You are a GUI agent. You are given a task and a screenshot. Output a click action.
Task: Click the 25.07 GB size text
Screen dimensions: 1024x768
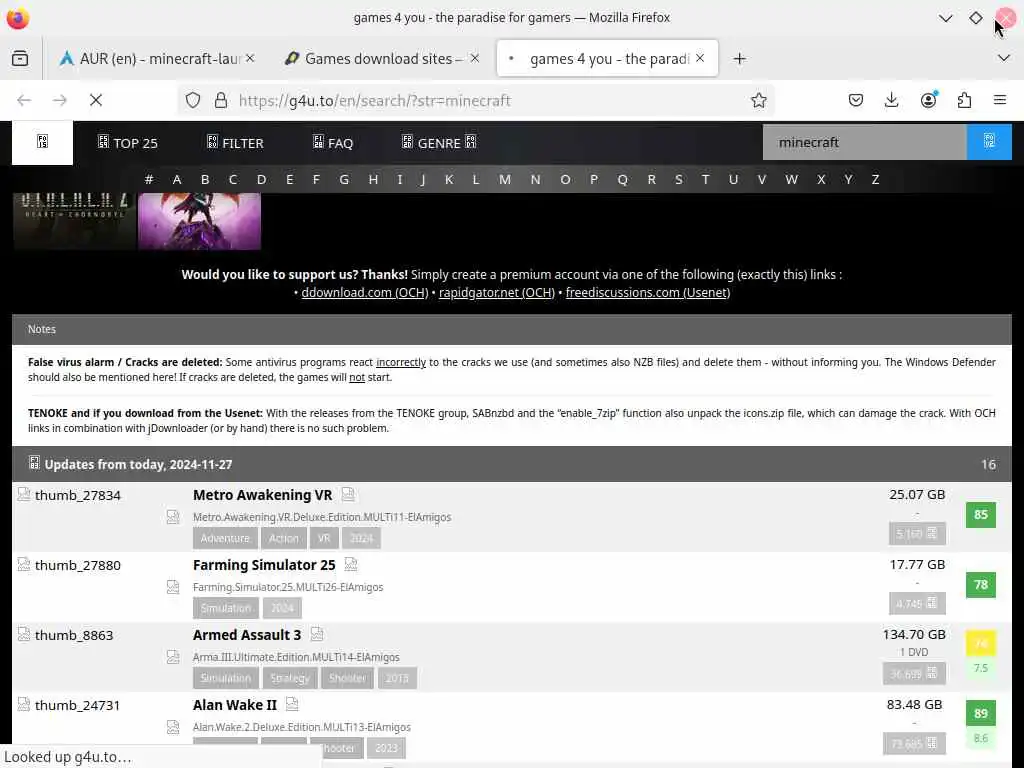click(x=916, y=494)
